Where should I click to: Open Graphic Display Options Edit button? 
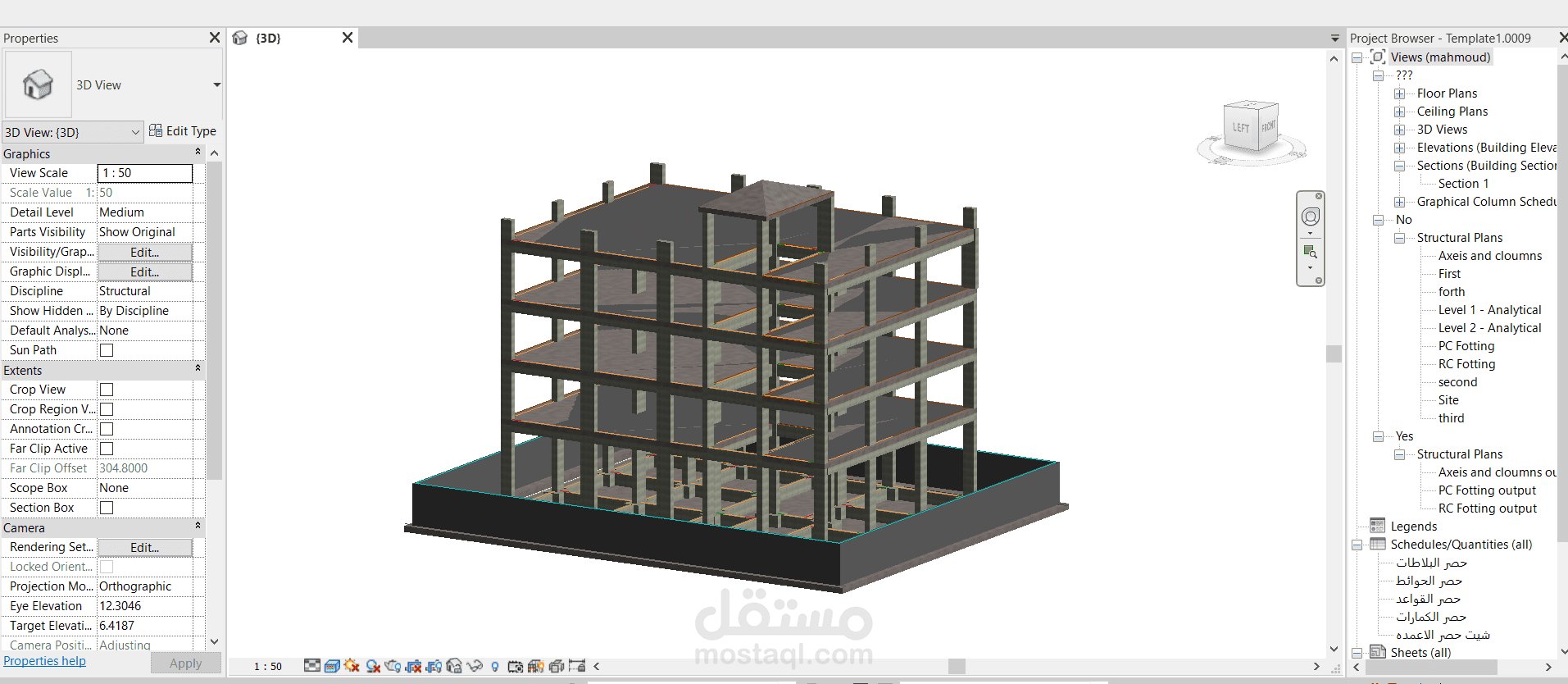tap(145, 271)
